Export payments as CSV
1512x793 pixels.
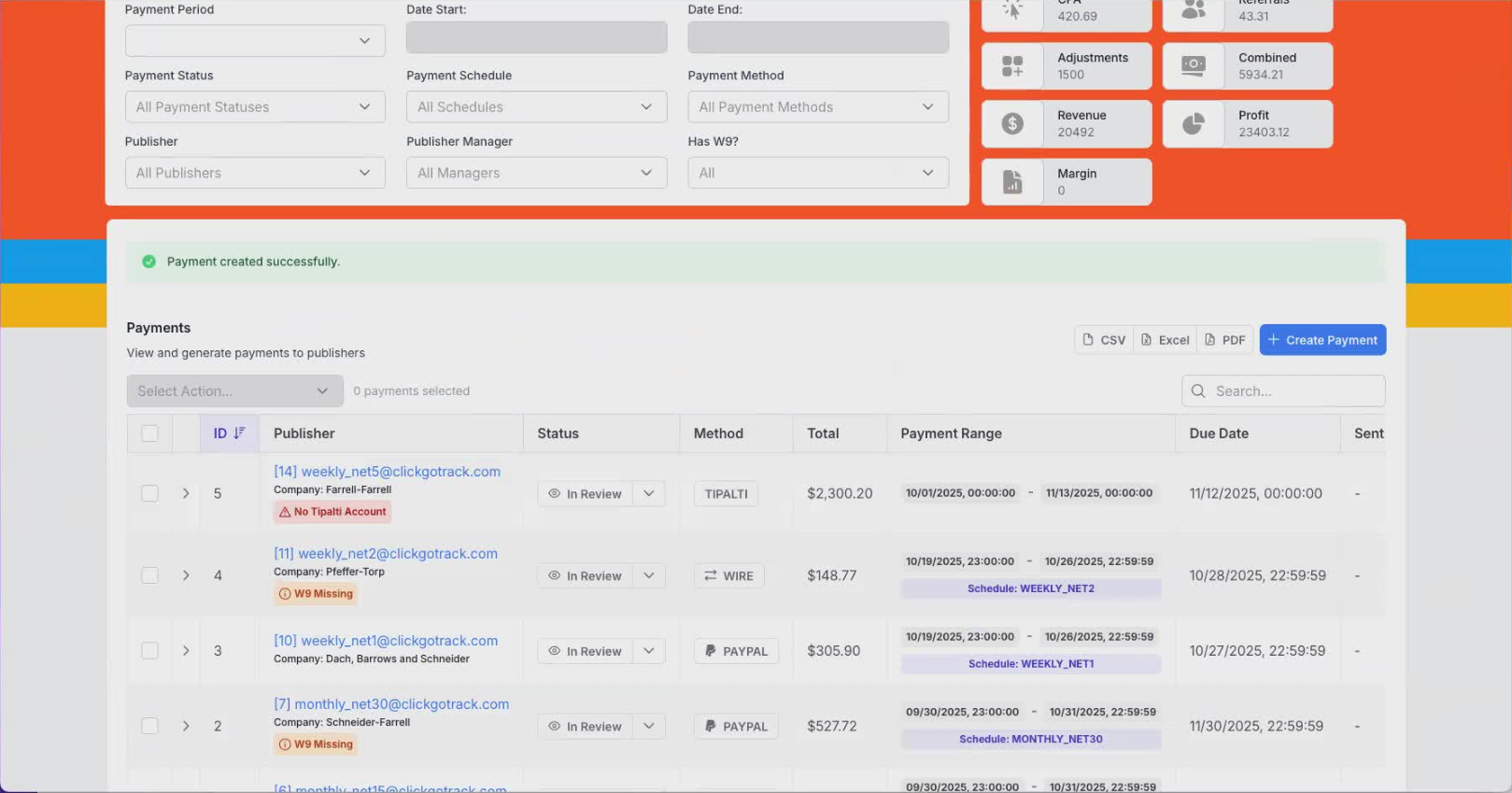[x=1104, y=340]
